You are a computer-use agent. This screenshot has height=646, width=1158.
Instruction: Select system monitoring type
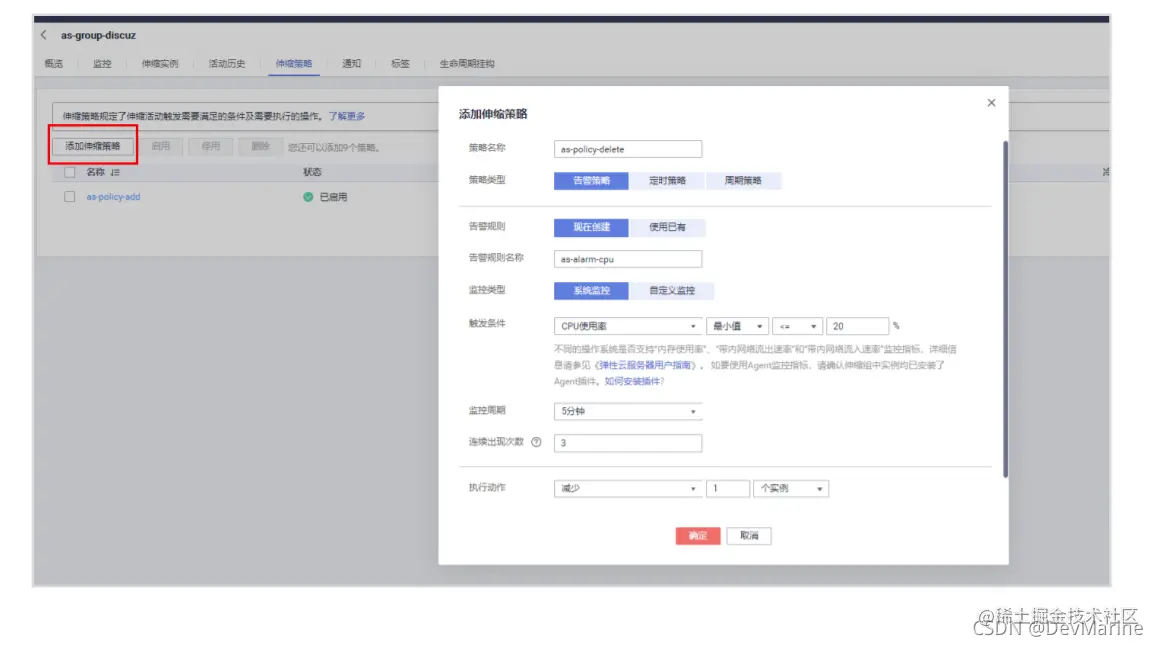[x=591, y=291]
